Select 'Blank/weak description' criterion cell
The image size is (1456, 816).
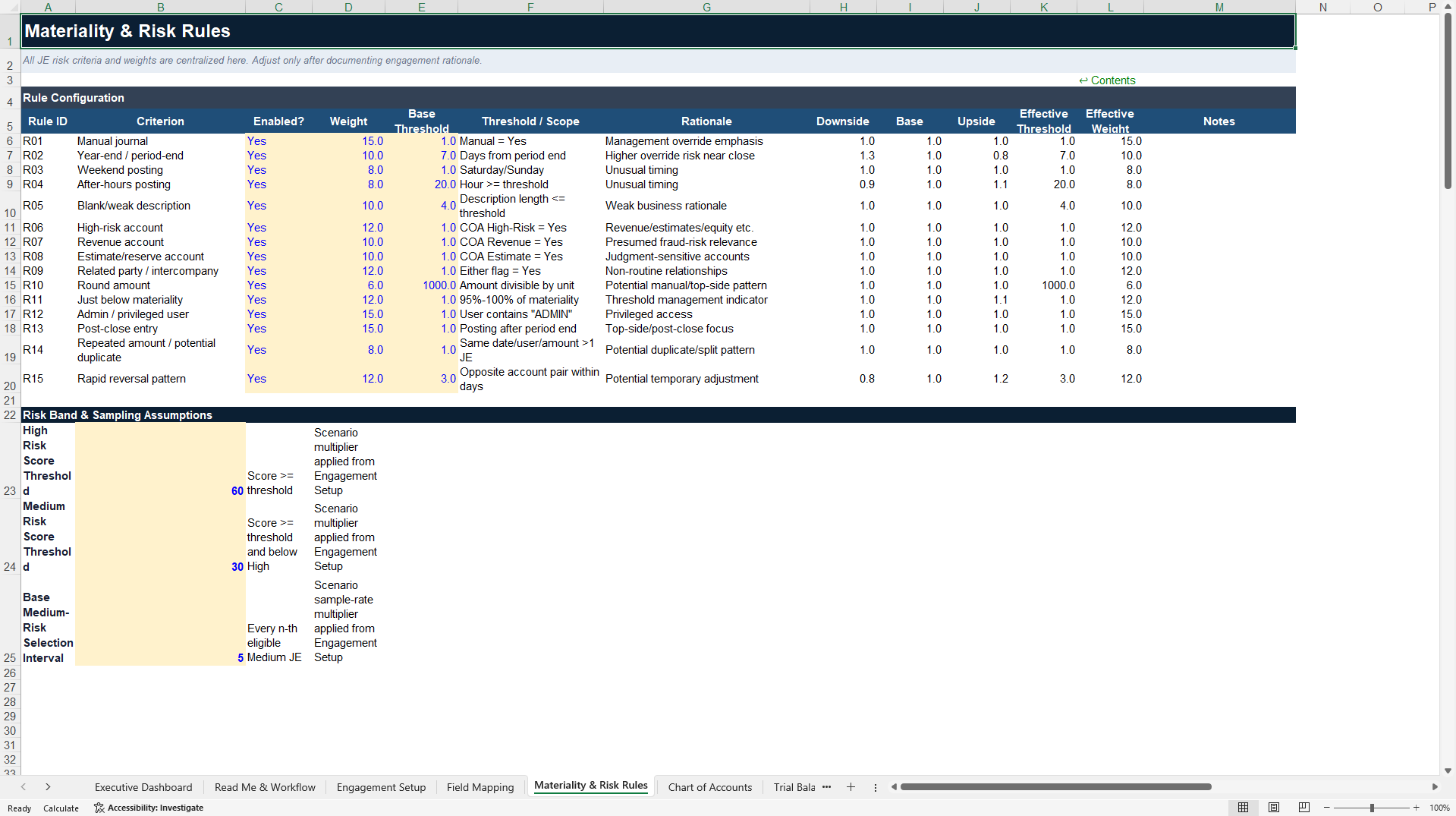click(x=160, y=206)
